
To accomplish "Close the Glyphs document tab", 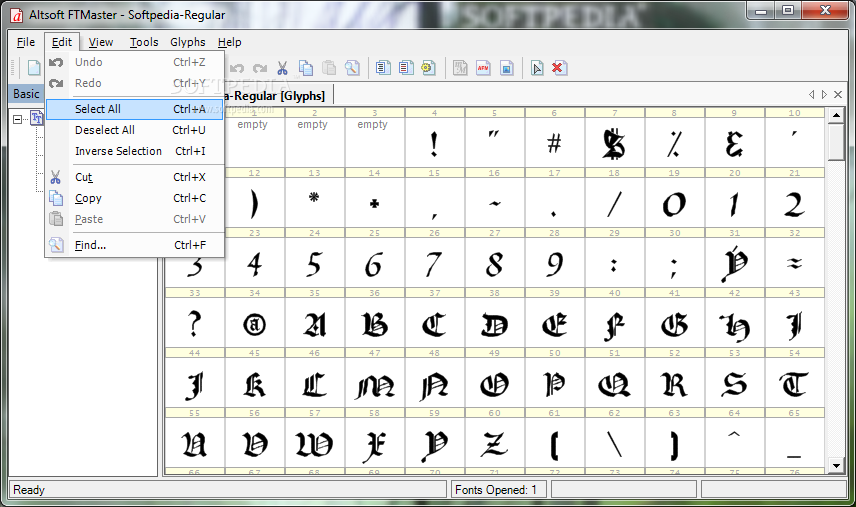I will pyautogui.click(x=838, y=94).
